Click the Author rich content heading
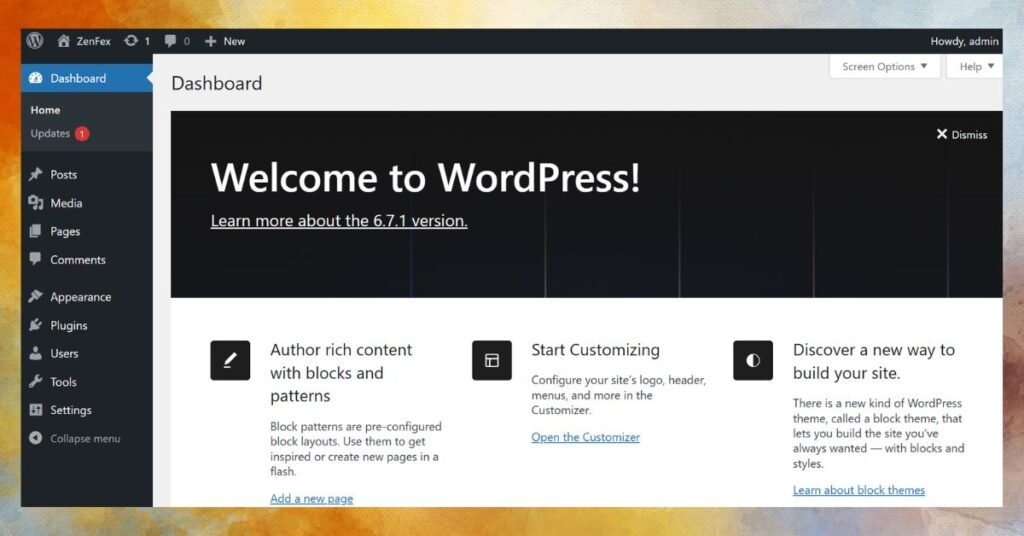 (341, 373)
